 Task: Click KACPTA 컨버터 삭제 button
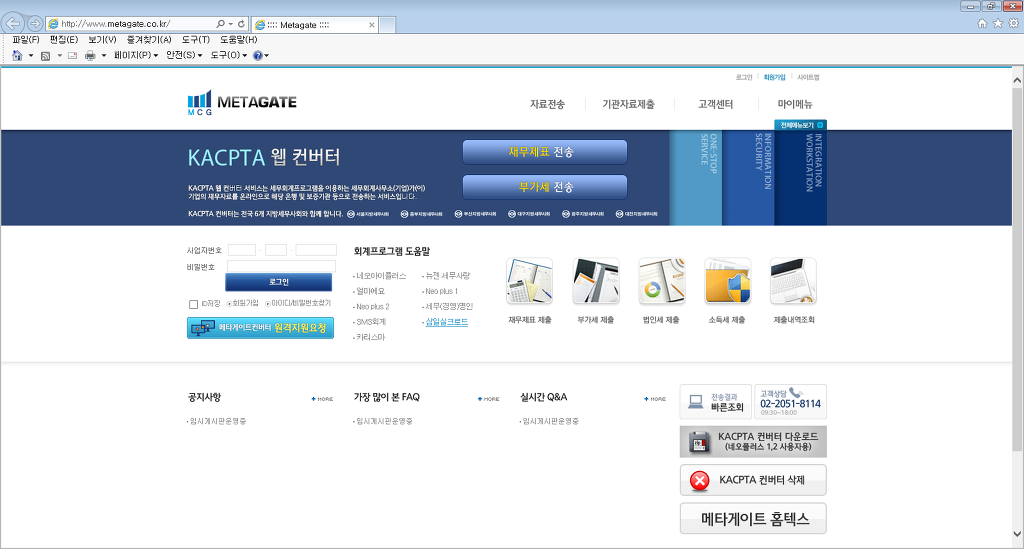(x=753, y=480)
